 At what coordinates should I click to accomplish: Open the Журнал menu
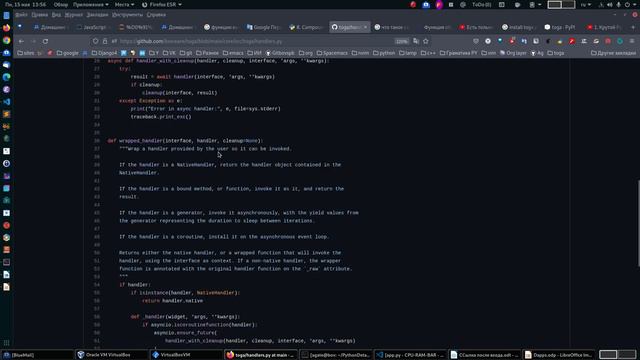(x=73, y=15)
